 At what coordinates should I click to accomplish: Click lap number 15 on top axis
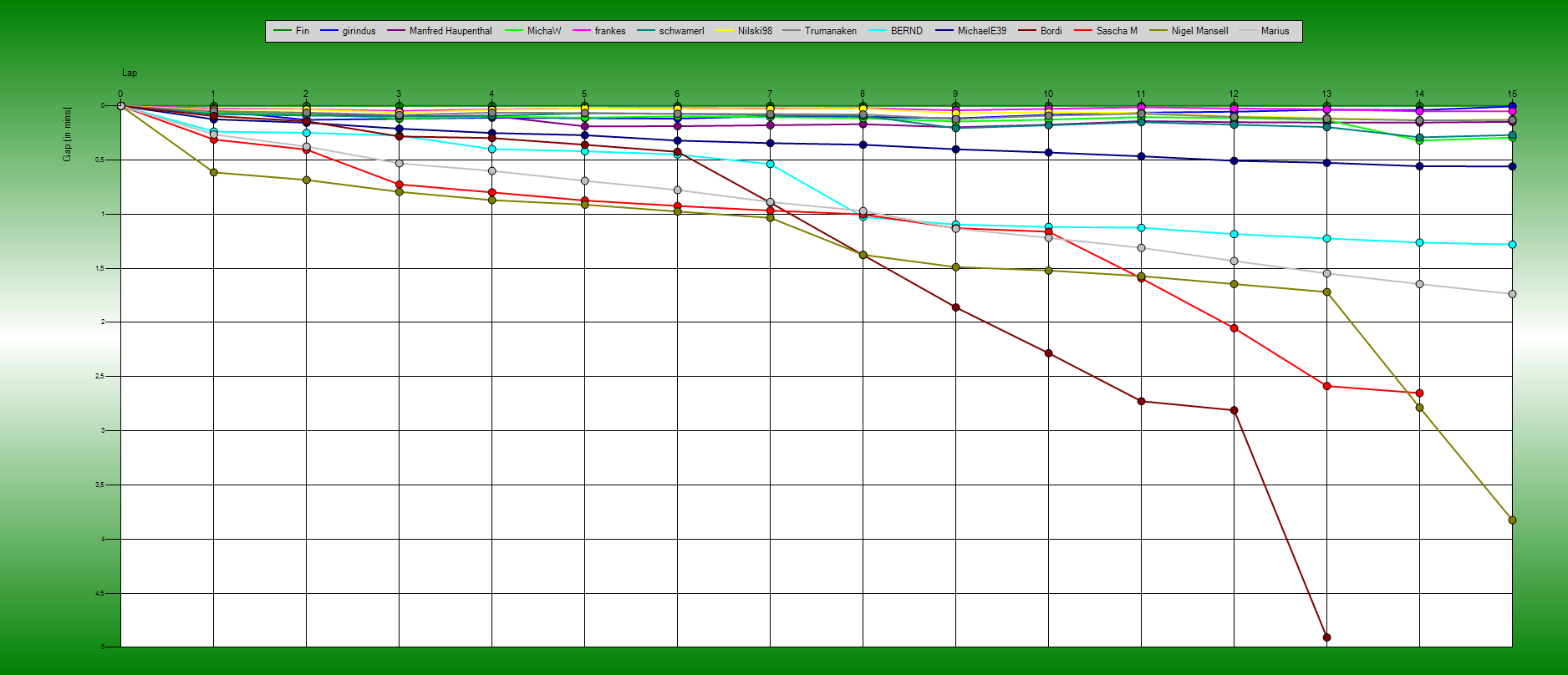(x=1512, y=94)
